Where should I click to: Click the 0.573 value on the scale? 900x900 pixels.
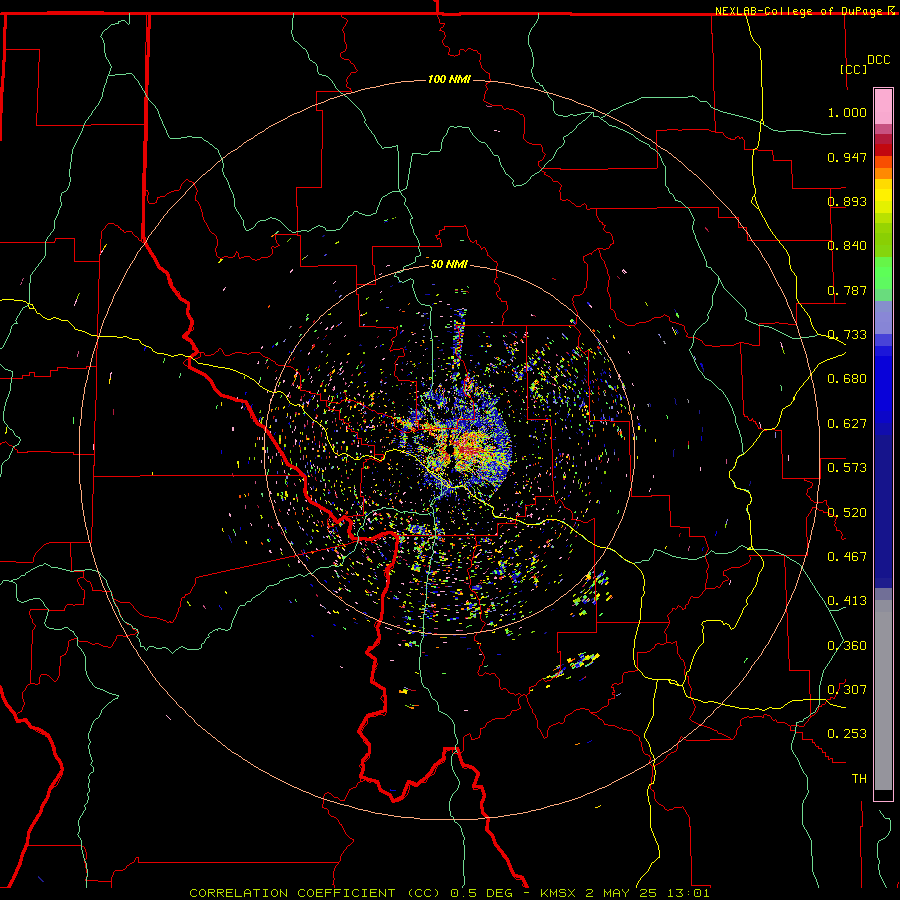click(x=847, y=468)
